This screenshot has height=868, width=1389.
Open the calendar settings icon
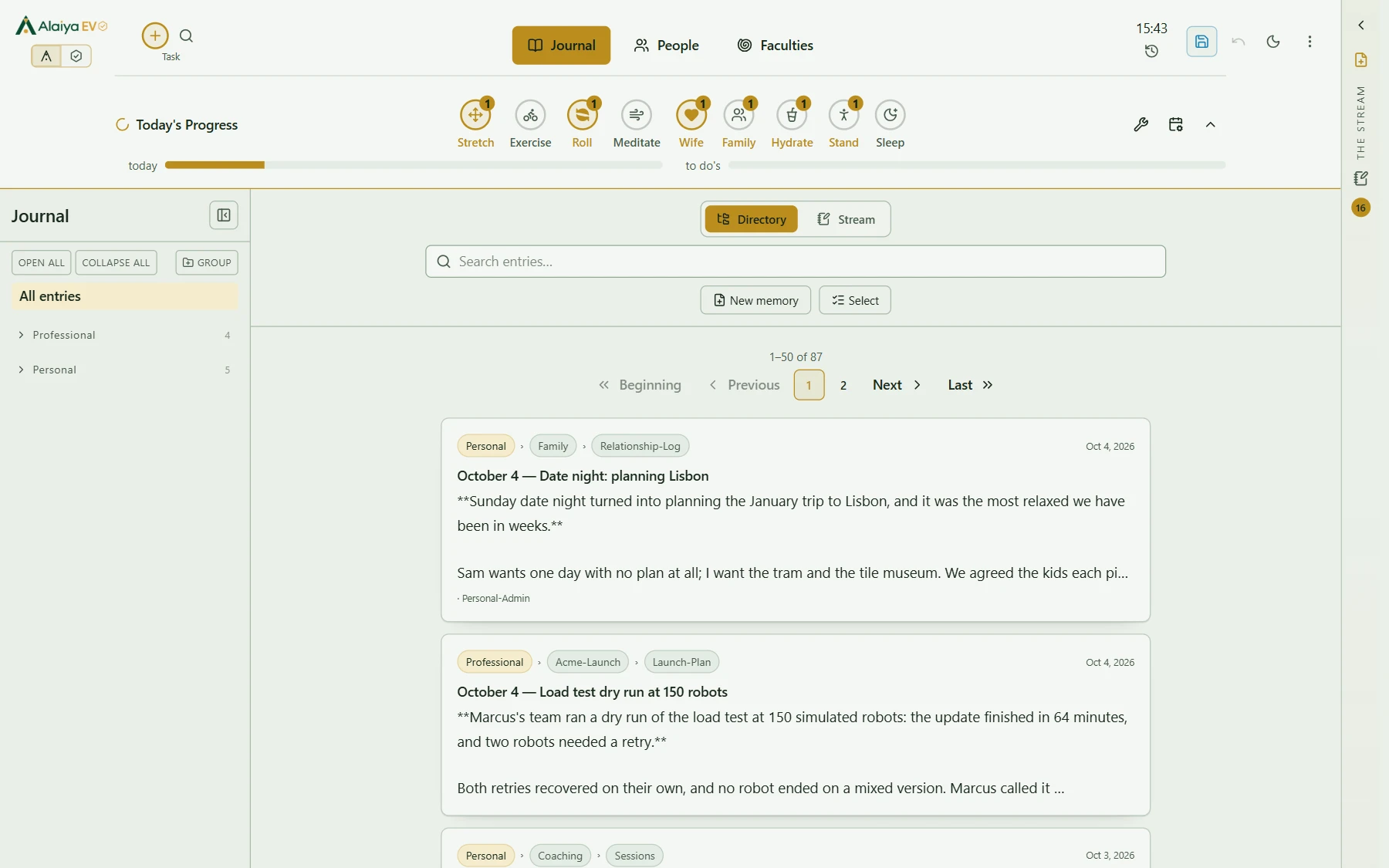(1175, 124)
